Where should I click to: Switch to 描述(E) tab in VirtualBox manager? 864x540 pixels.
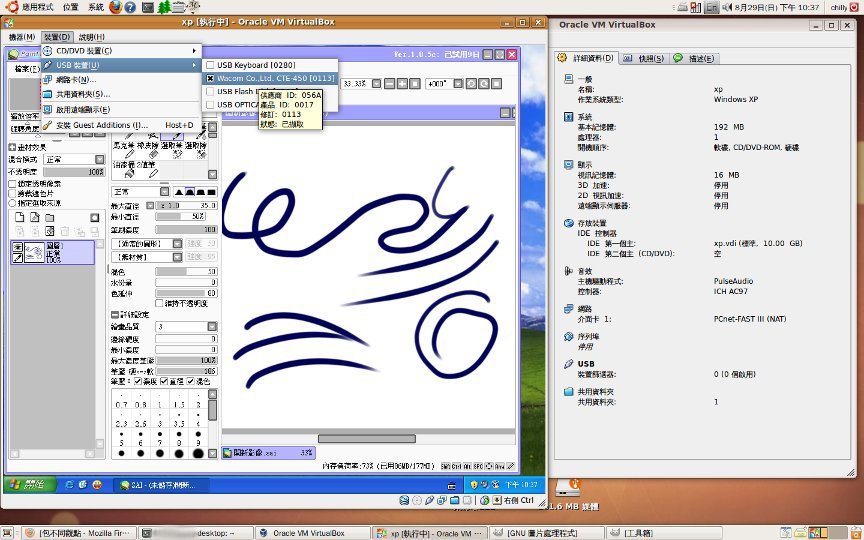click(694, 58)
